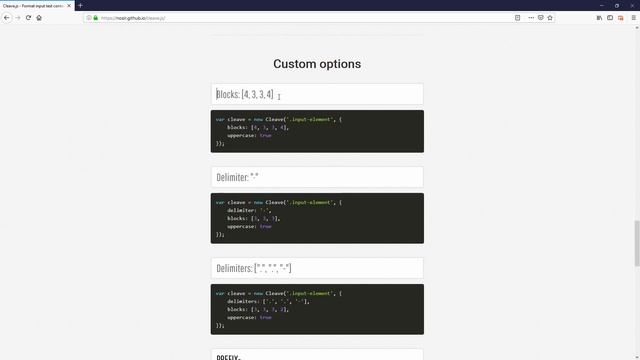Click the single Delimiter example code block
640x360 pixels.
(317, 218)
